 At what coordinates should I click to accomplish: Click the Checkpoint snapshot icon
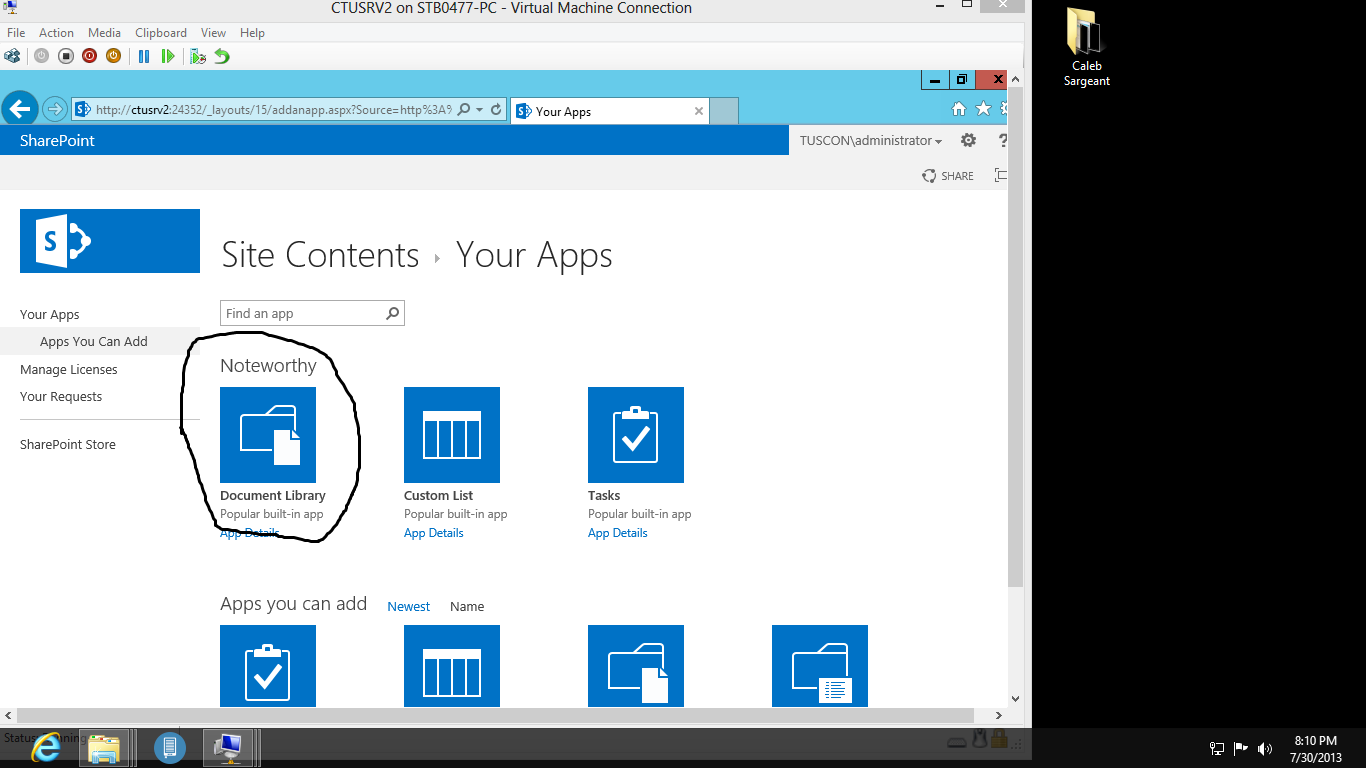(x=198, y=56)
